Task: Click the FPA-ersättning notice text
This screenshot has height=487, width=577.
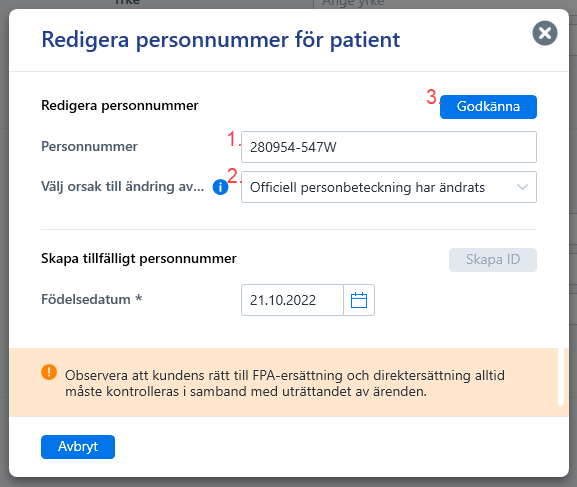Action: (285, 383)
